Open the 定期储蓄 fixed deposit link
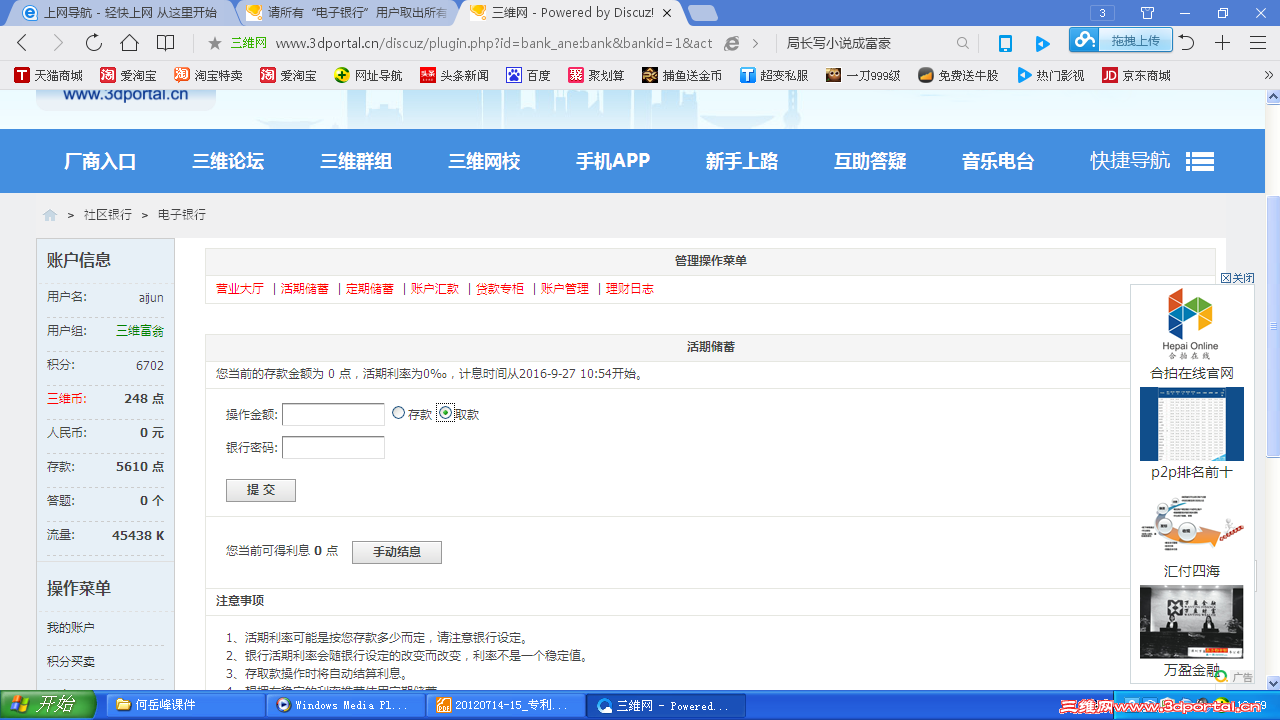 point(370,289)
